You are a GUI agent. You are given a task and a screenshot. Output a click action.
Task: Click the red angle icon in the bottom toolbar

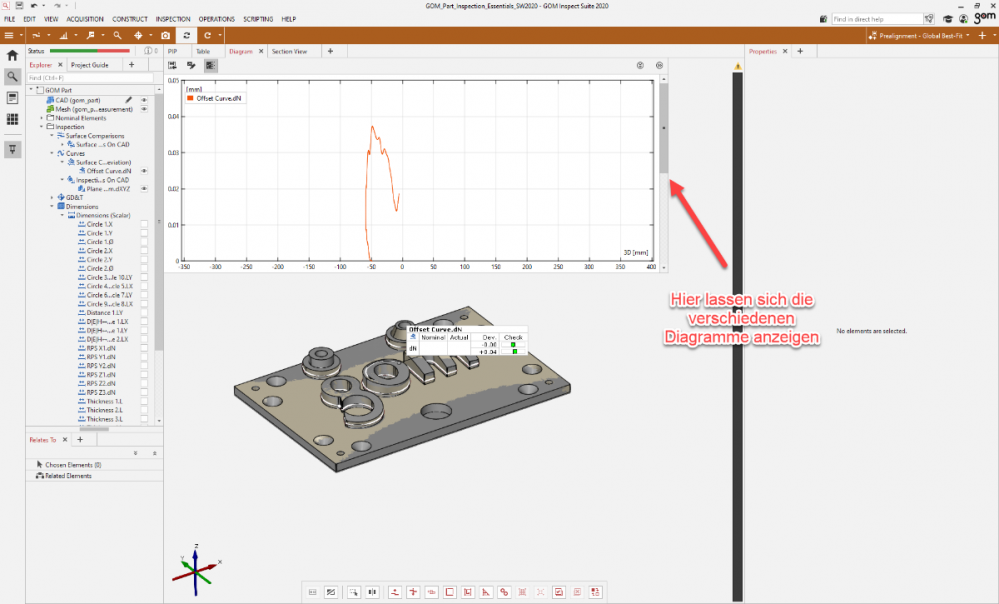pyautogui.click(x=486, y=592)
